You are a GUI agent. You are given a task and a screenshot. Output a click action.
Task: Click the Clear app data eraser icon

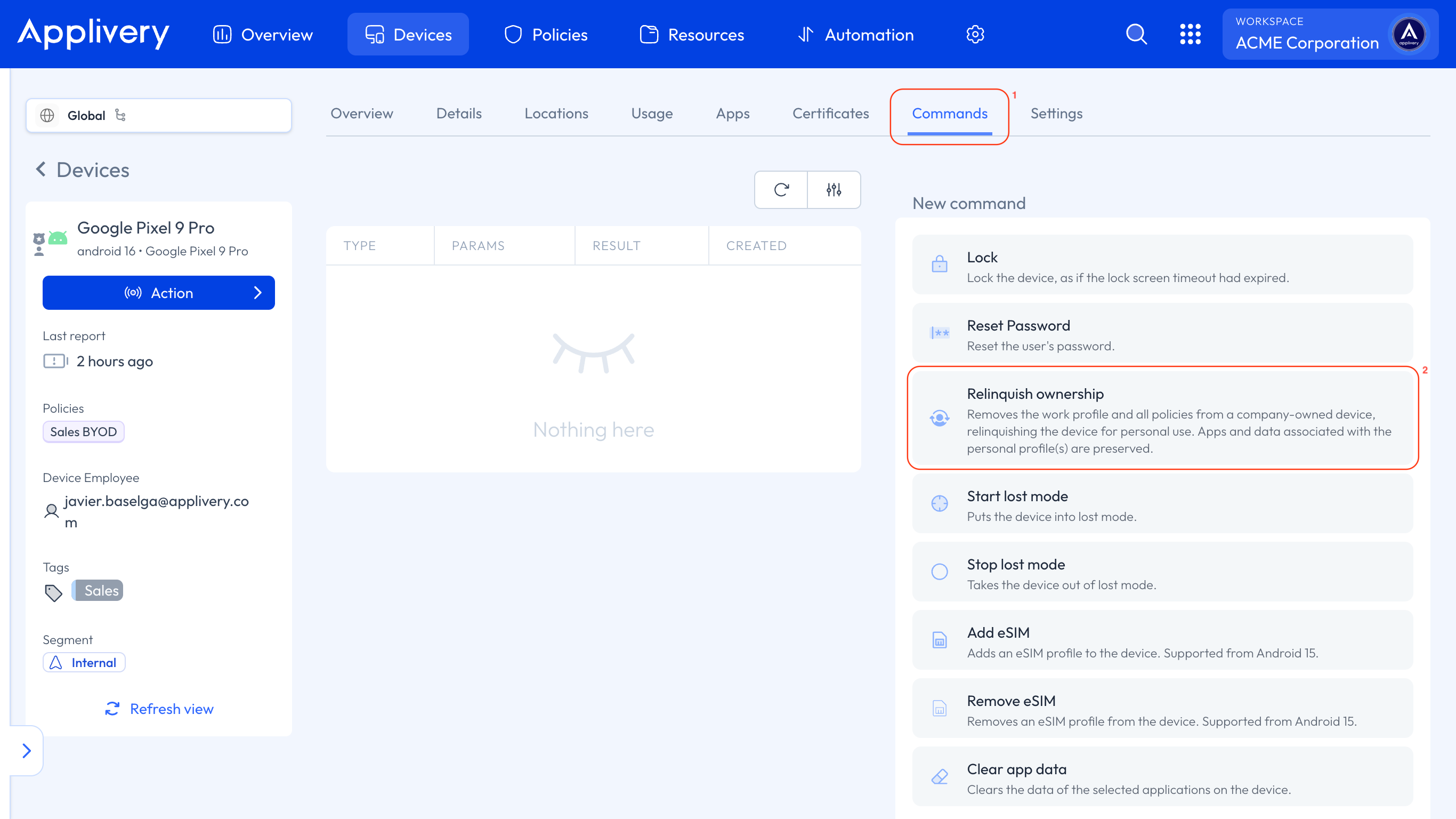(x=940, y=776)
